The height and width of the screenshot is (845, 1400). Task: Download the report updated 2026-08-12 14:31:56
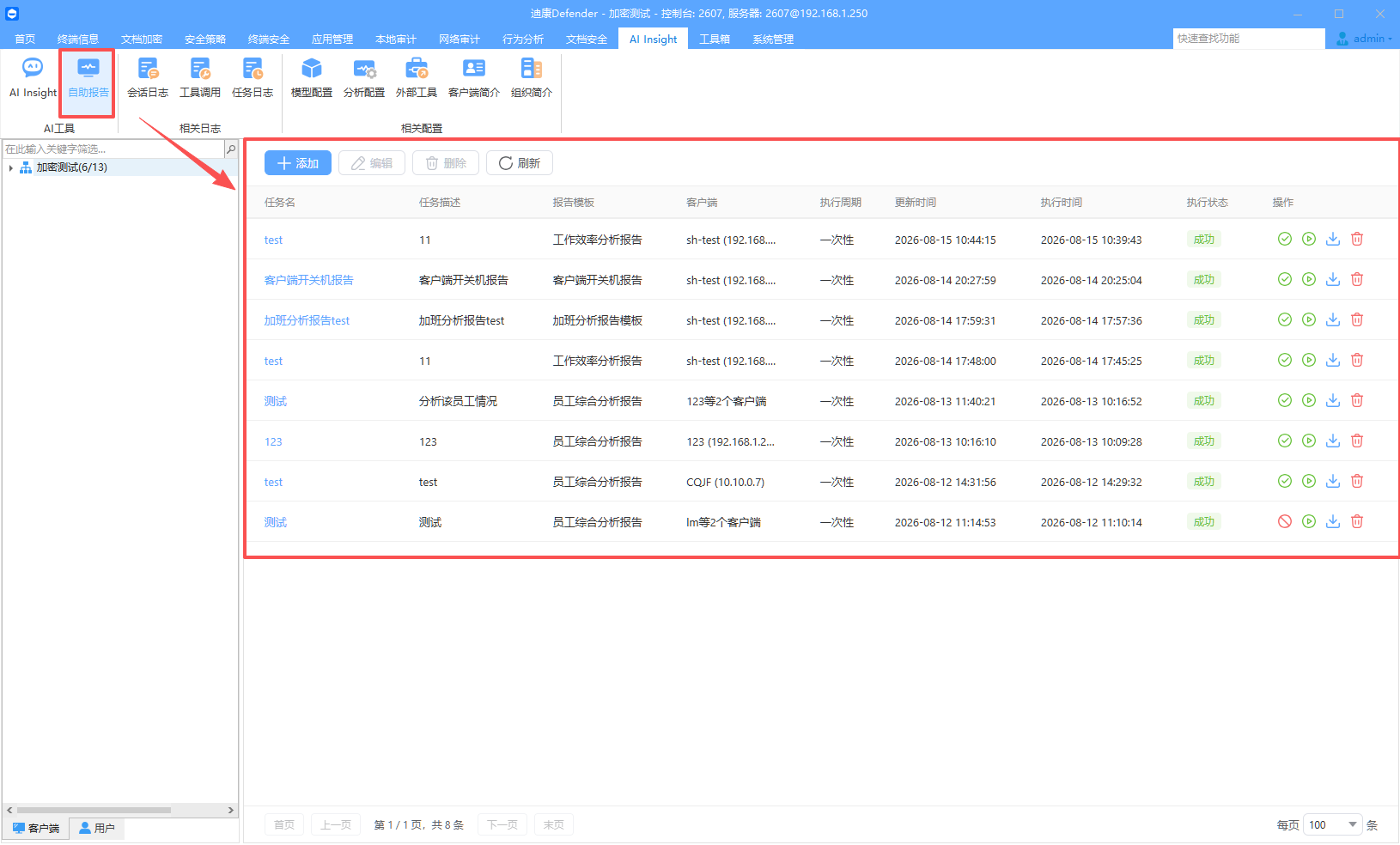click(x=1333, y=481)
